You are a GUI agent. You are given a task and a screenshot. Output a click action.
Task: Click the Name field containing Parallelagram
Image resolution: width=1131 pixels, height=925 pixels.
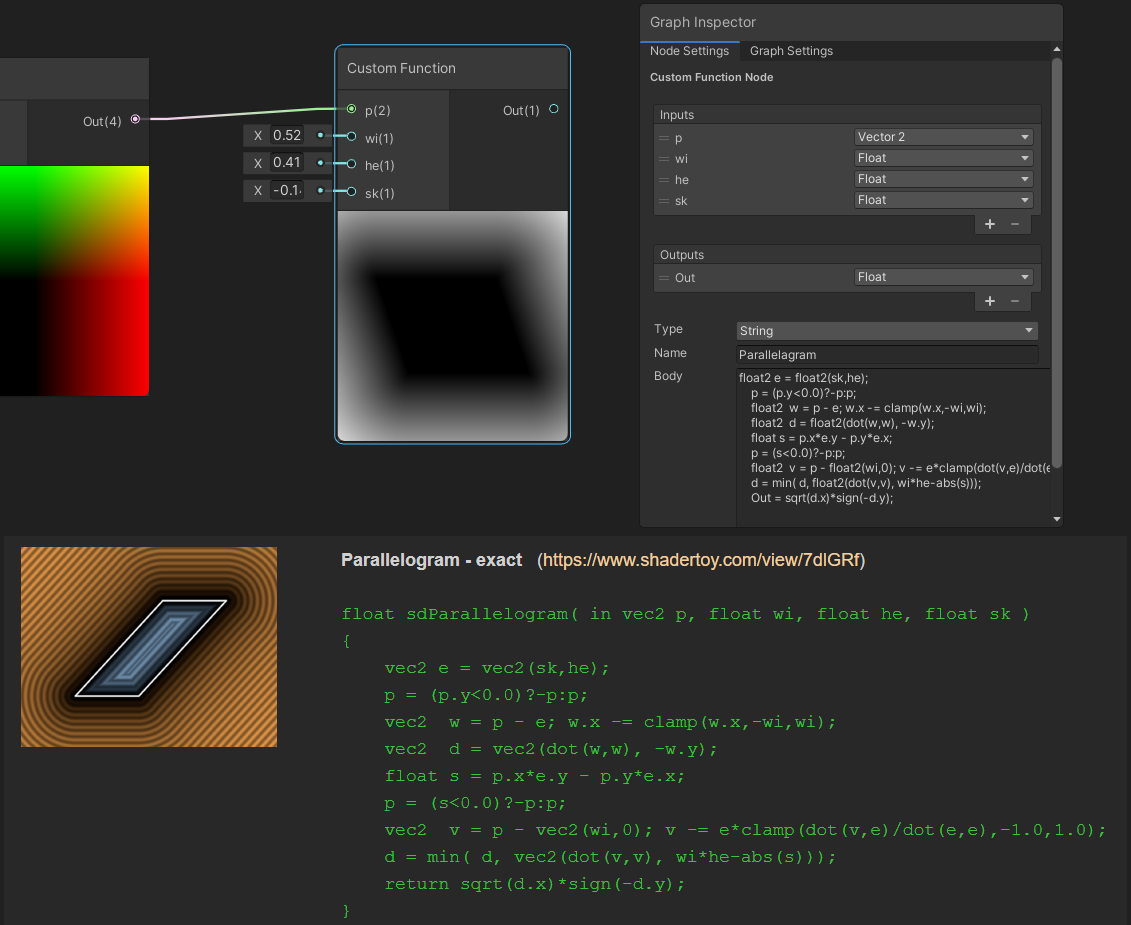(x=886, y=355)
